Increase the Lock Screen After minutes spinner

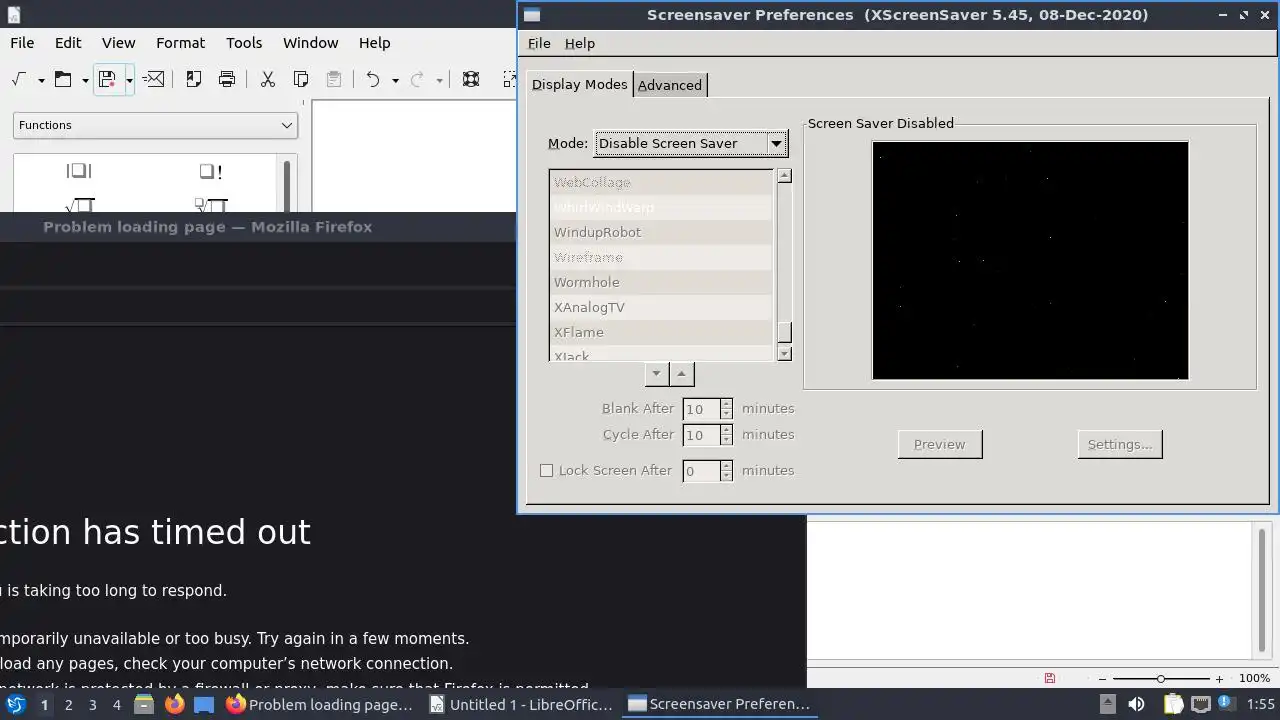[x=726, y=466]
